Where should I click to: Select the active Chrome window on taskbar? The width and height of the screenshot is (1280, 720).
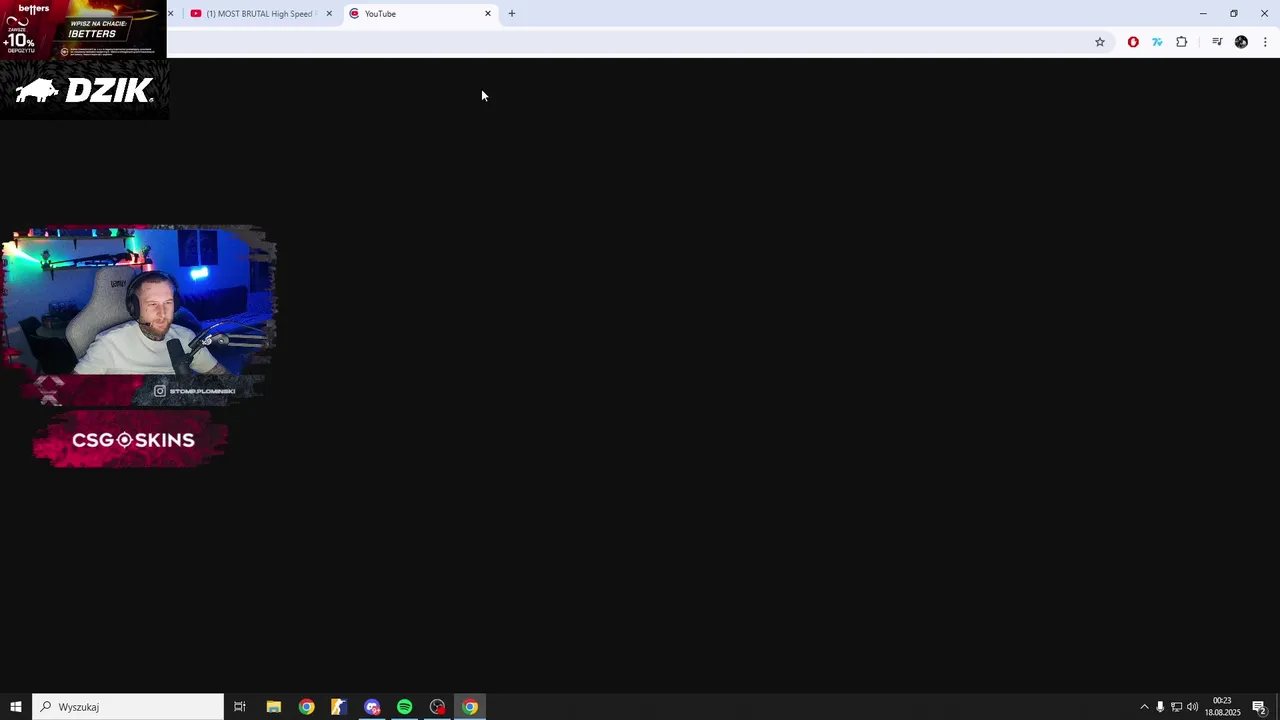coord(470,707)
